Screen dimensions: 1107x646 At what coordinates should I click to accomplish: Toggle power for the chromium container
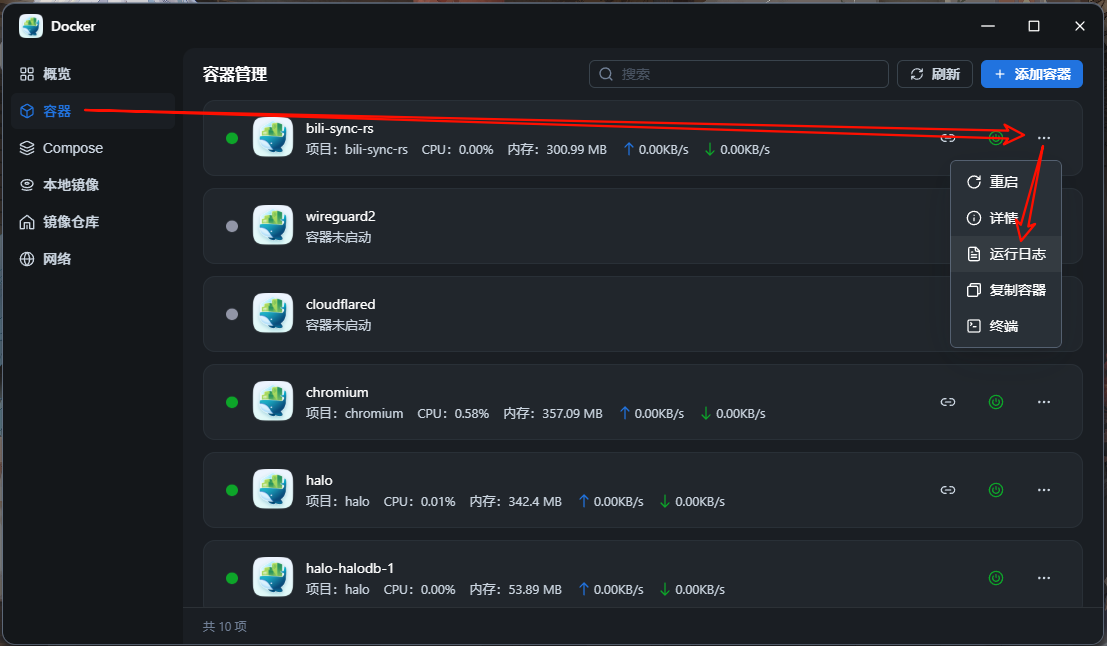point(995,402)
